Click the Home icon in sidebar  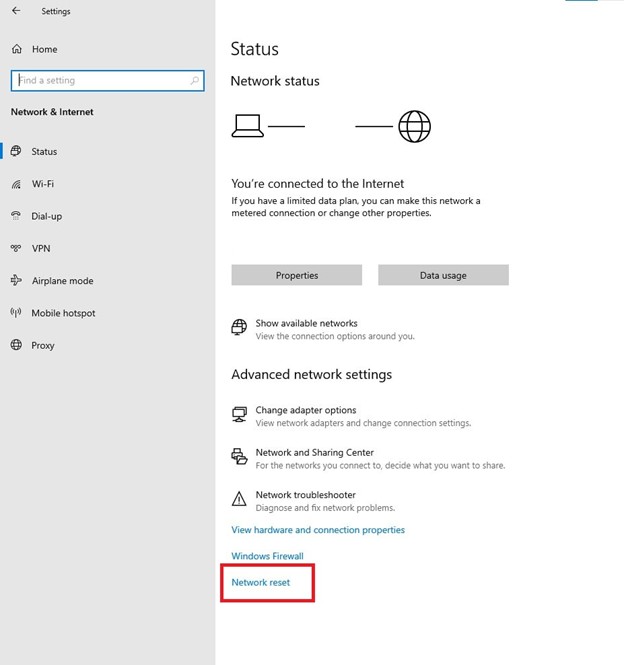coord(16,49)
